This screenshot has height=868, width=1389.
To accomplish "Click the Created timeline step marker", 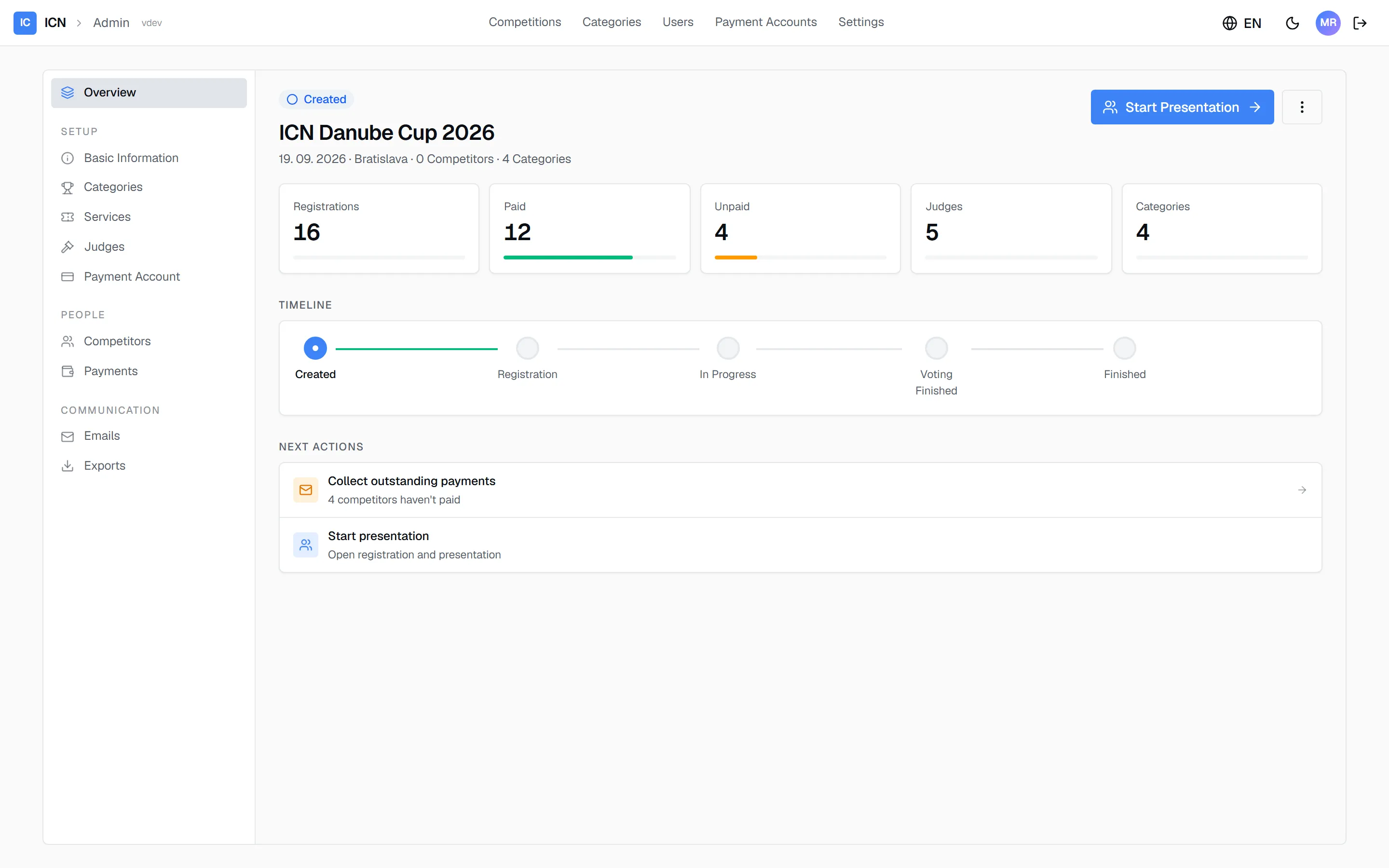I will point(315,348).
